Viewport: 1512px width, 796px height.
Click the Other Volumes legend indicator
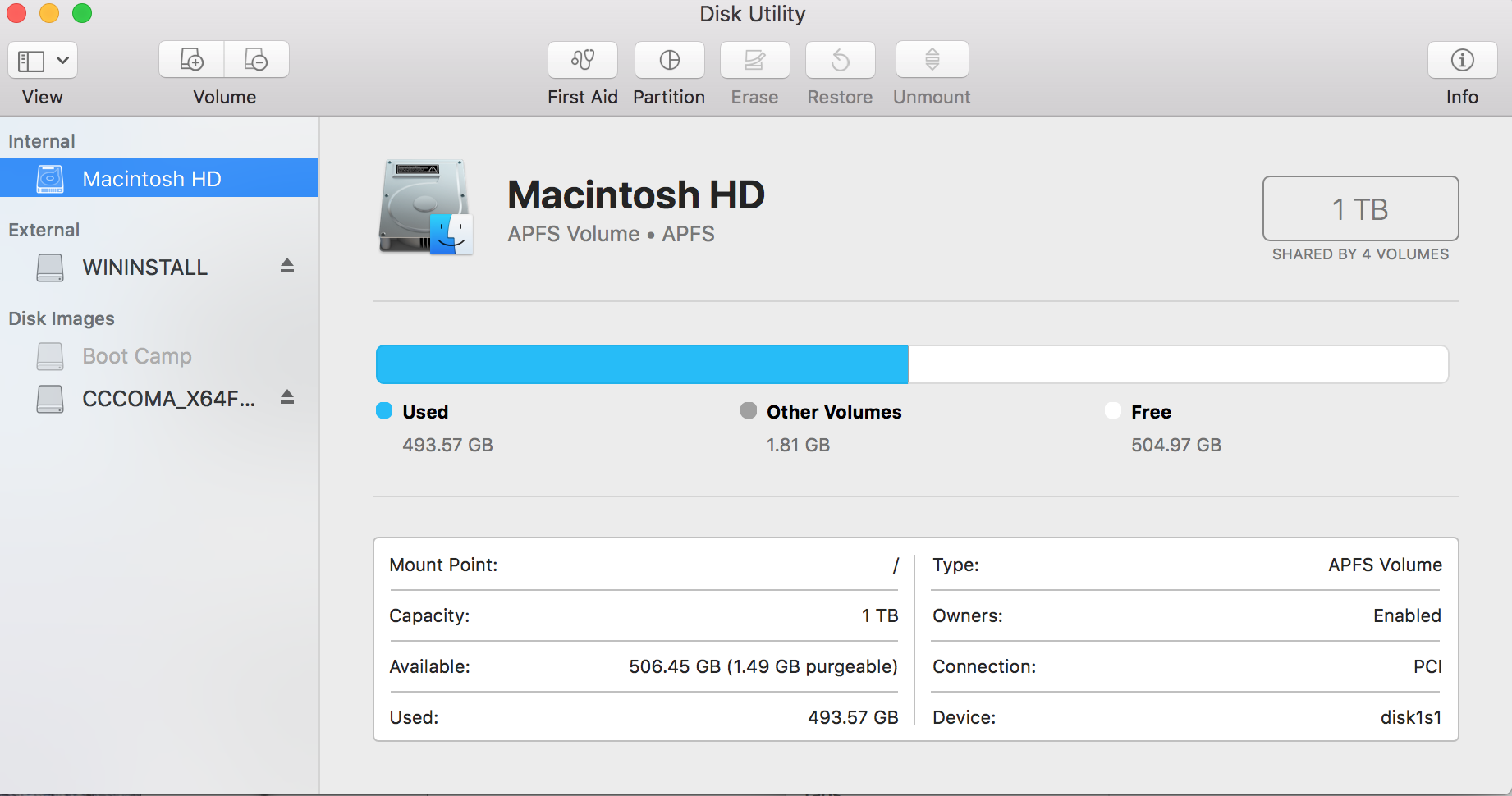click(748, 410)
